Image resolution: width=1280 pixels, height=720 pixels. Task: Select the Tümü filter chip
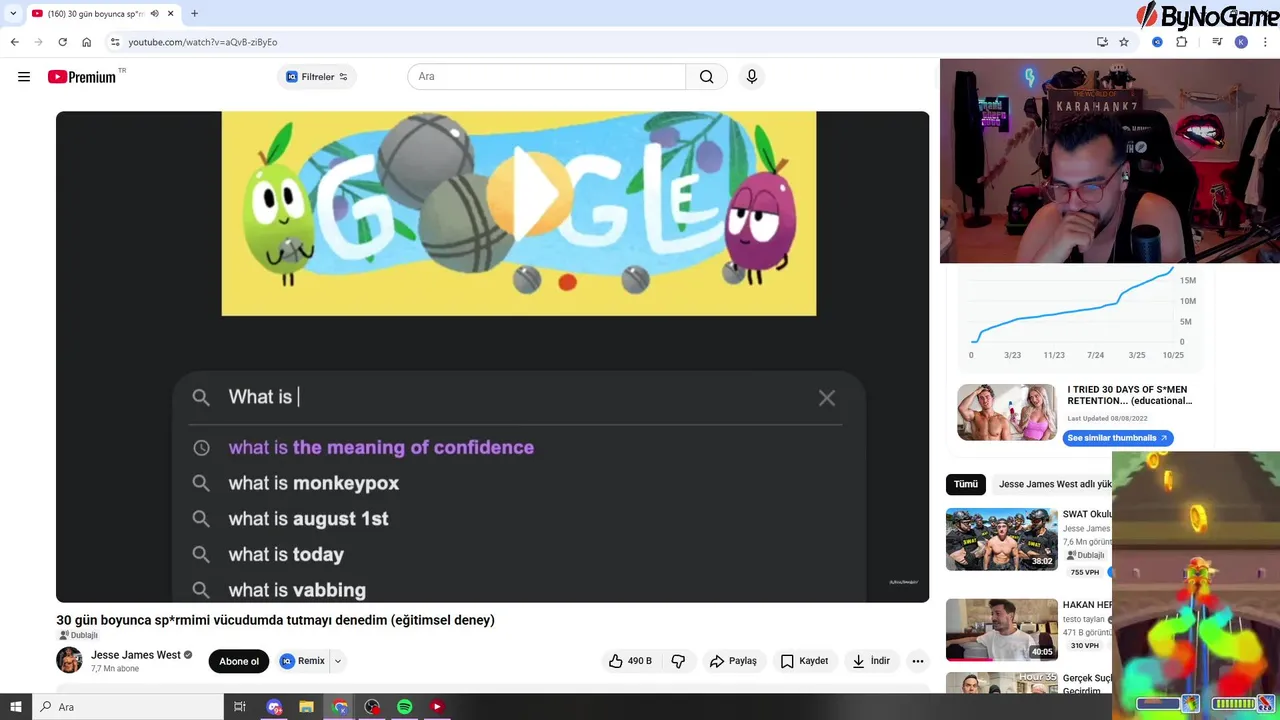click(x=966, y=484)
